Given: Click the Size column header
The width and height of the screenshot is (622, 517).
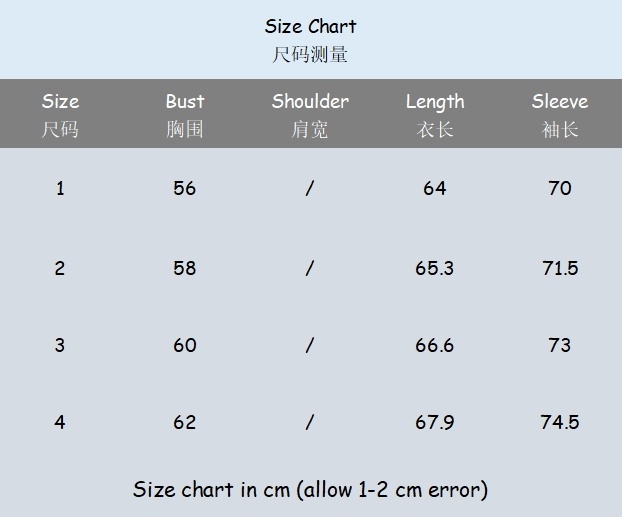Looking at the screenshot, I should click(x=60, y=102).
